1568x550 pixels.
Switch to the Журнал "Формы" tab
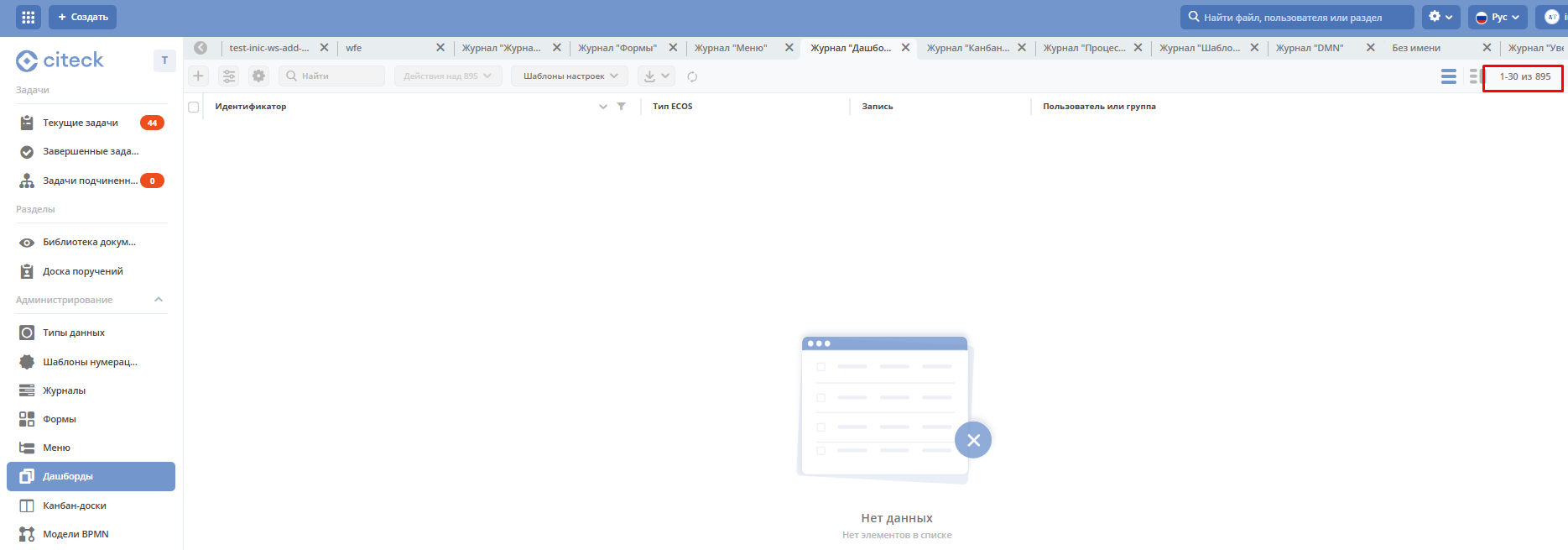tap(617, 48)
